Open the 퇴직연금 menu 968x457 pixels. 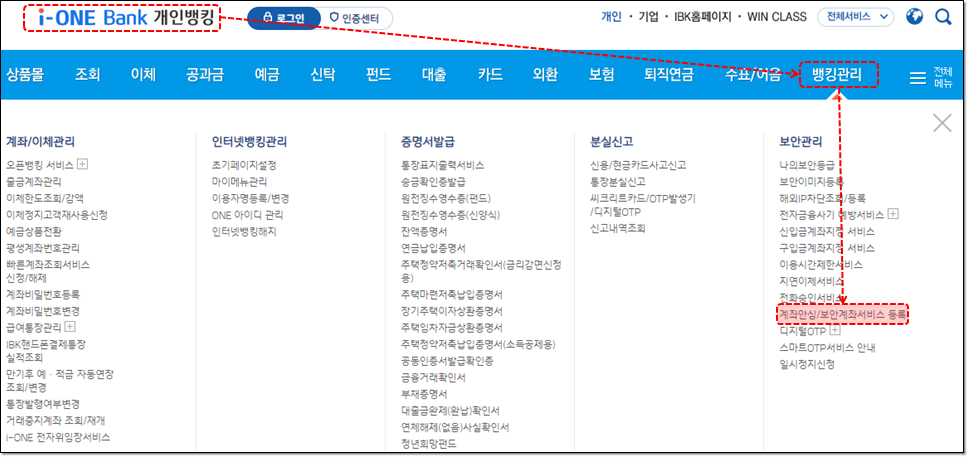coord(669,75)
